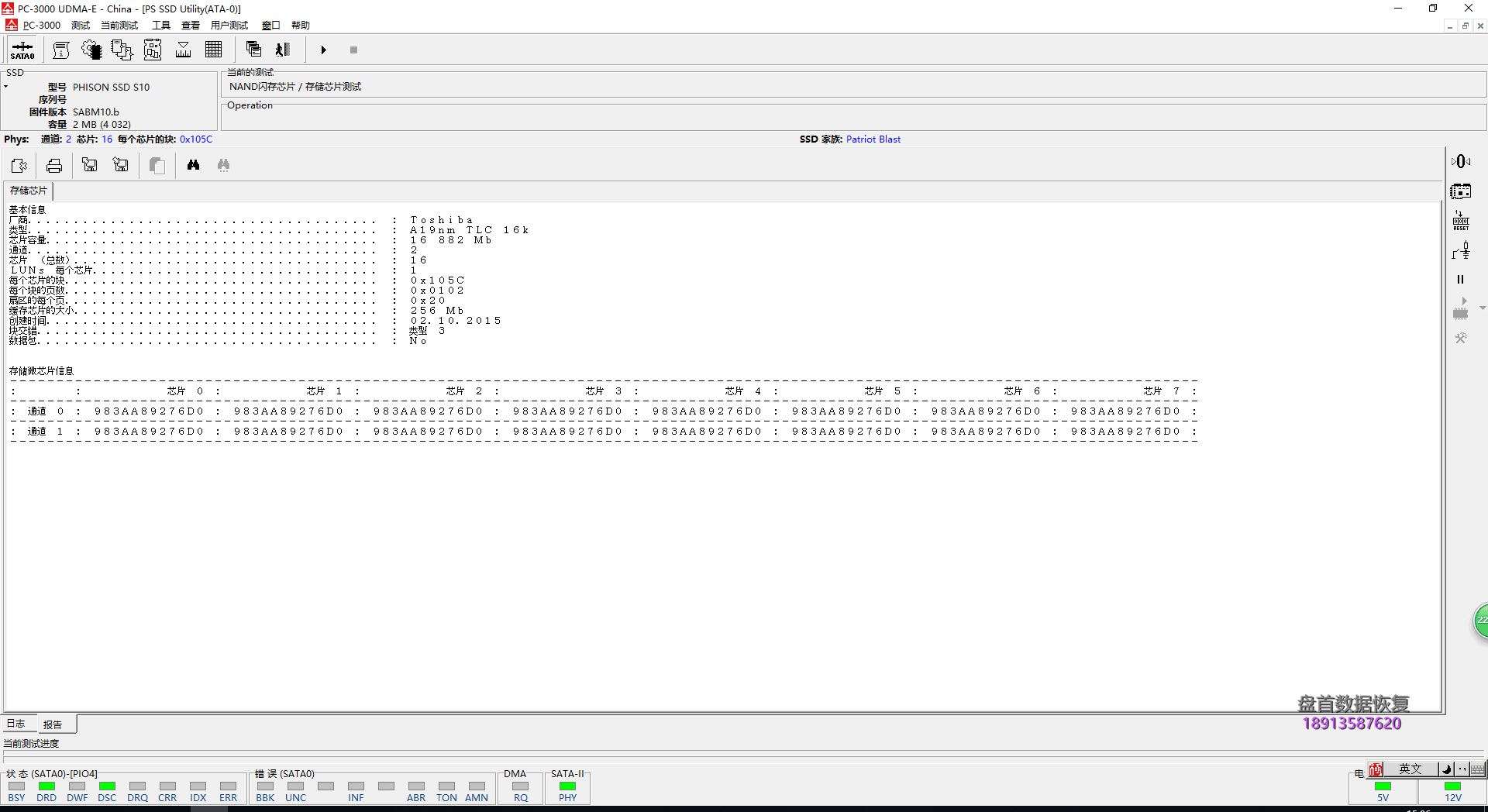Screen dimensions: 1488x812
Task: Click the ruler measurement toolbar icon
Action: (184, 50)
